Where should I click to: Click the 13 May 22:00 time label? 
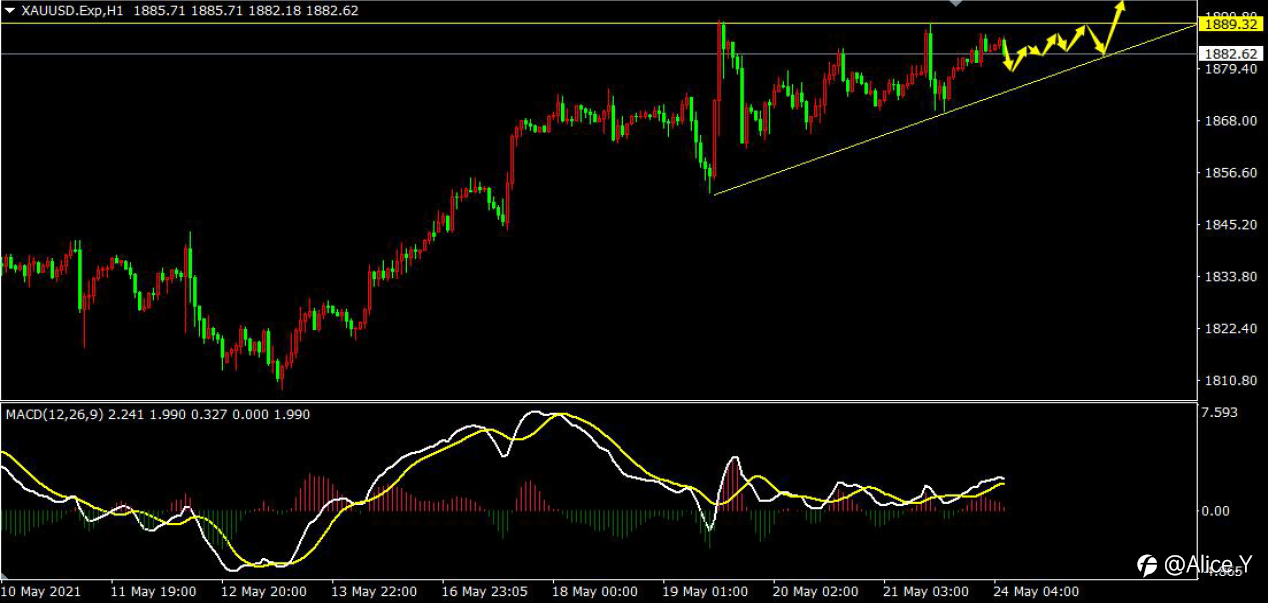tap(373, 591)
